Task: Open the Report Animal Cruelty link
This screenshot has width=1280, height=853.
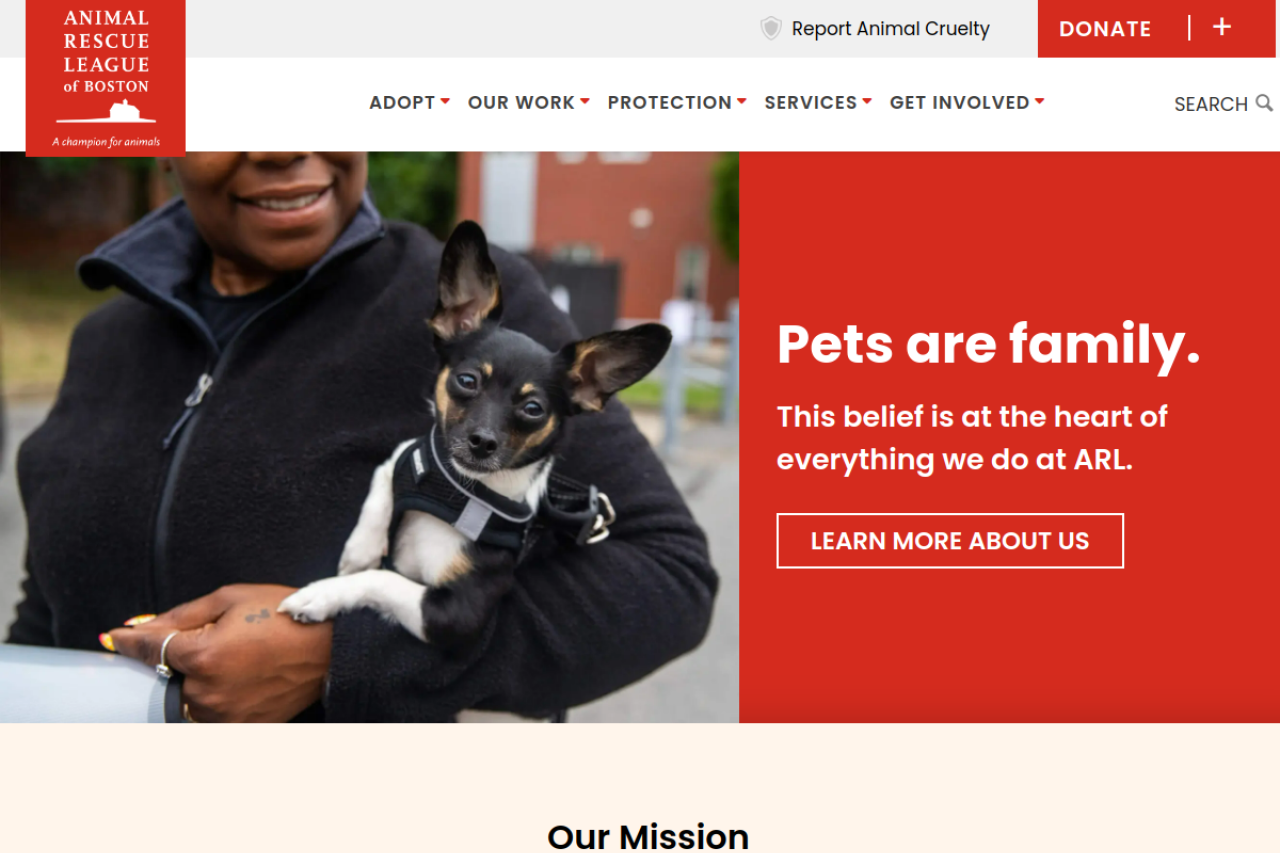Action: click(890, 29)
